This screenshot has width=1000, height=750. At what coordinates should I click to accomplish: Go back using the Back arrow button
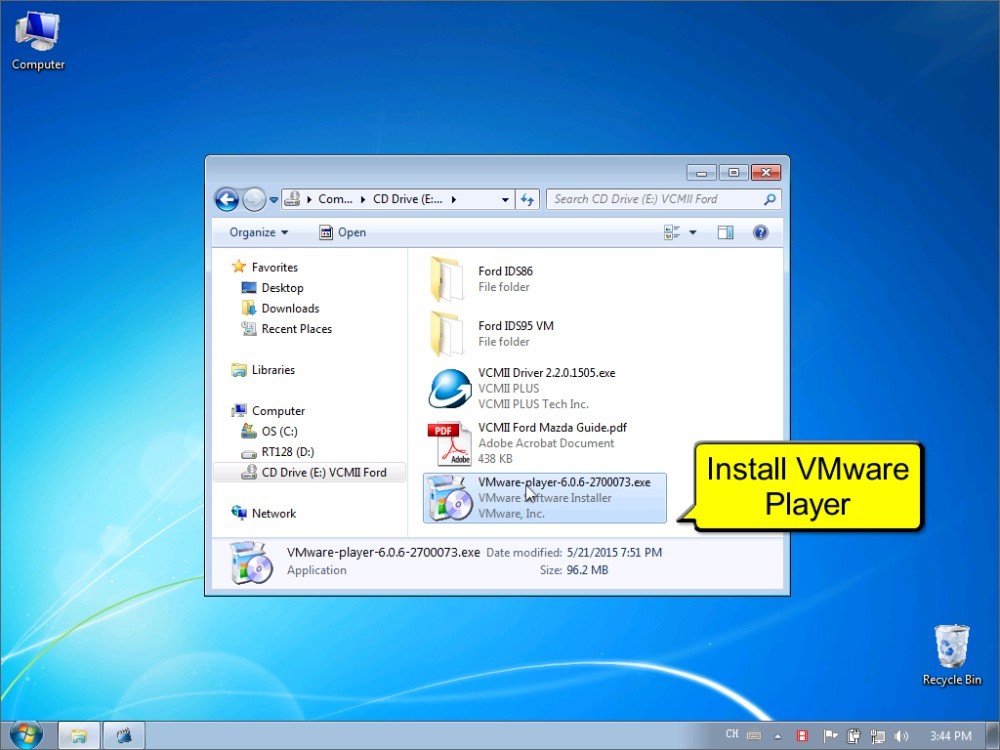[x=227, y=200]
